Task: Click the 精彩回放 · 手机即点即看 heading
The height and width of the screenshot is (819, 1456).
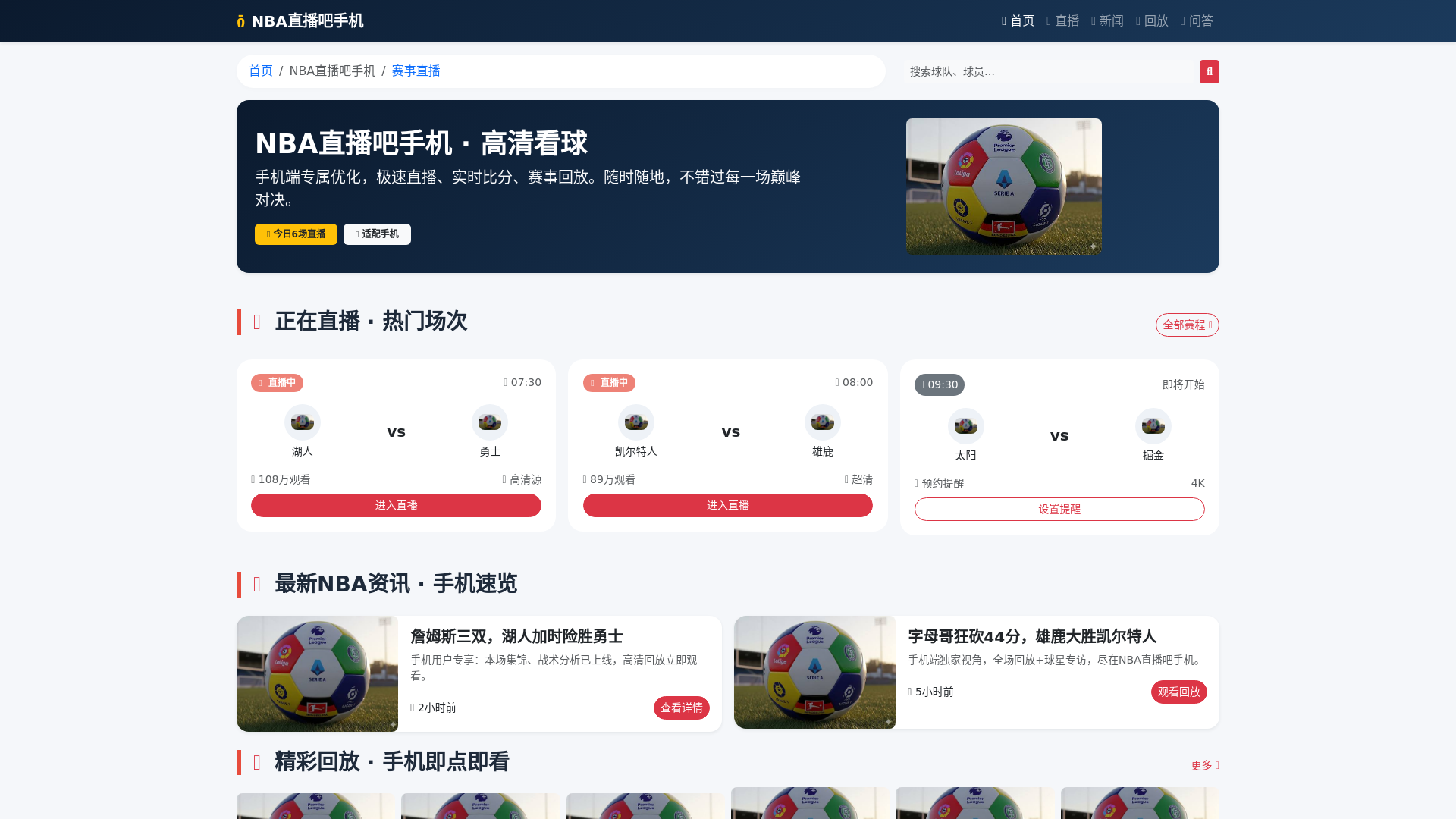Action: click(392, 763)
